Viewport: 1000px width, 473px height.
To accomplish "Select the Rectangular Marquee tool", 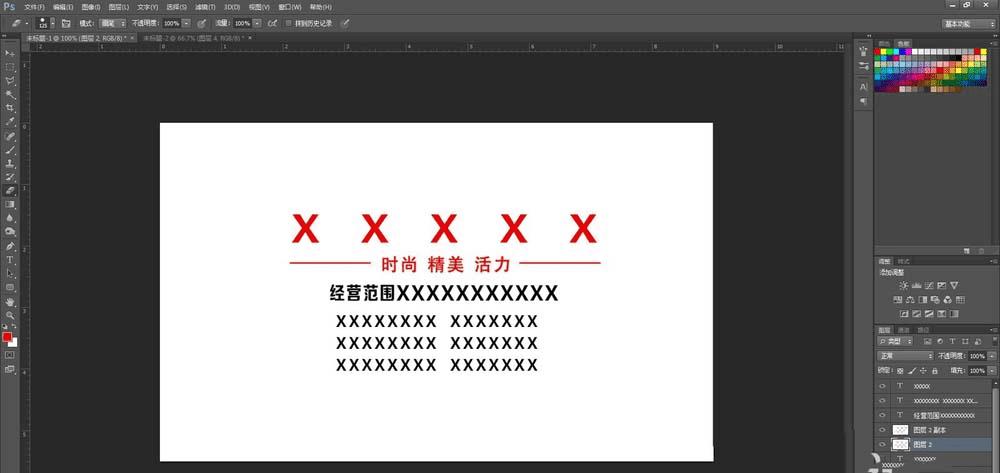I will pyautogui.click(x=10, y=67).
